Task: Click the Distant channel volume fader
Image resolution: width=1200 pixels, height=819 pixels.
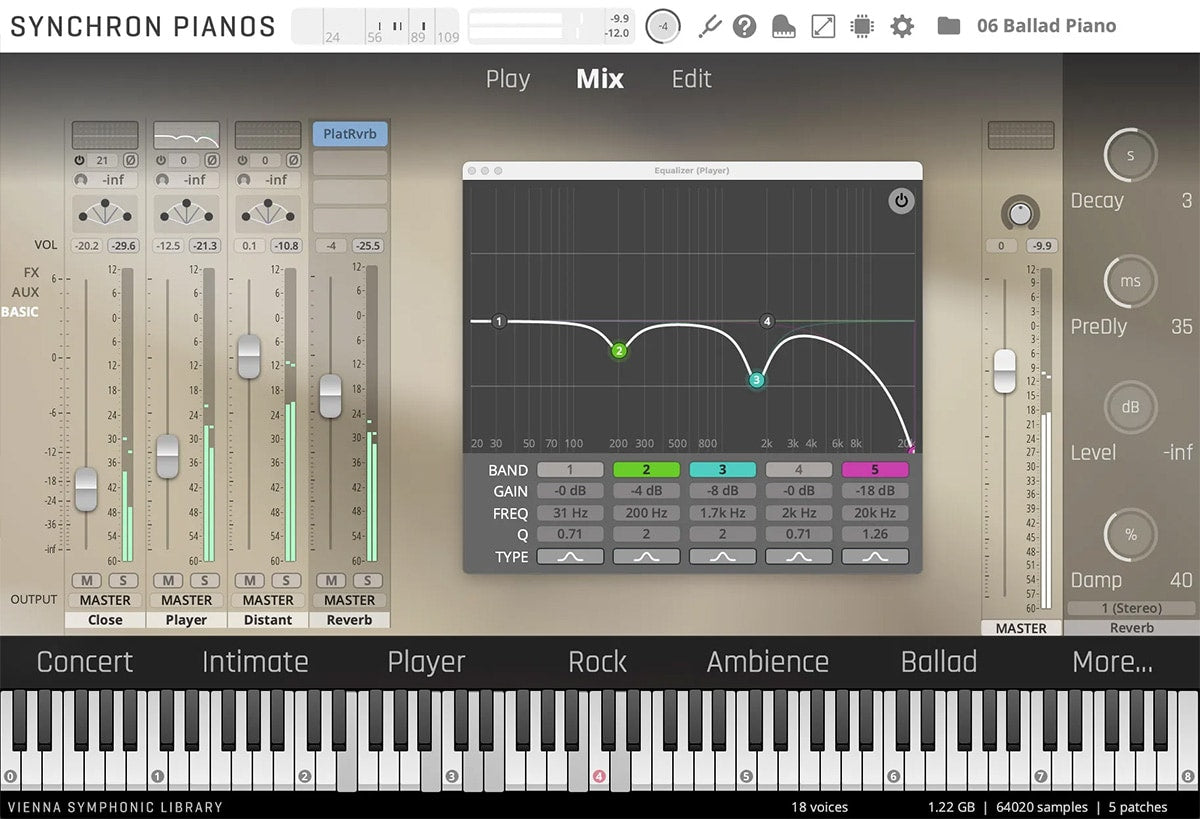Action: 249,357
